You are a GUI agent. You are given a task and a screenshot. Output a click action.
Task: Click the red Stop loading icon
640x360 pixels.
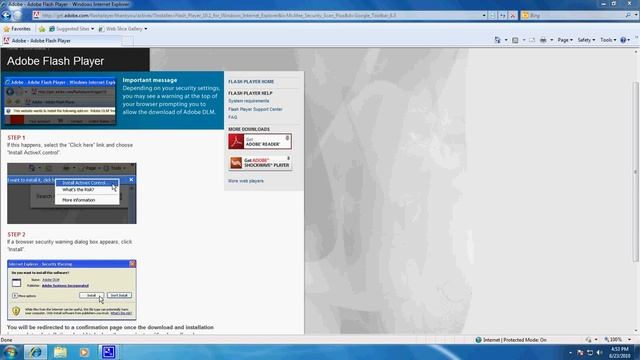tap(513, 16)
